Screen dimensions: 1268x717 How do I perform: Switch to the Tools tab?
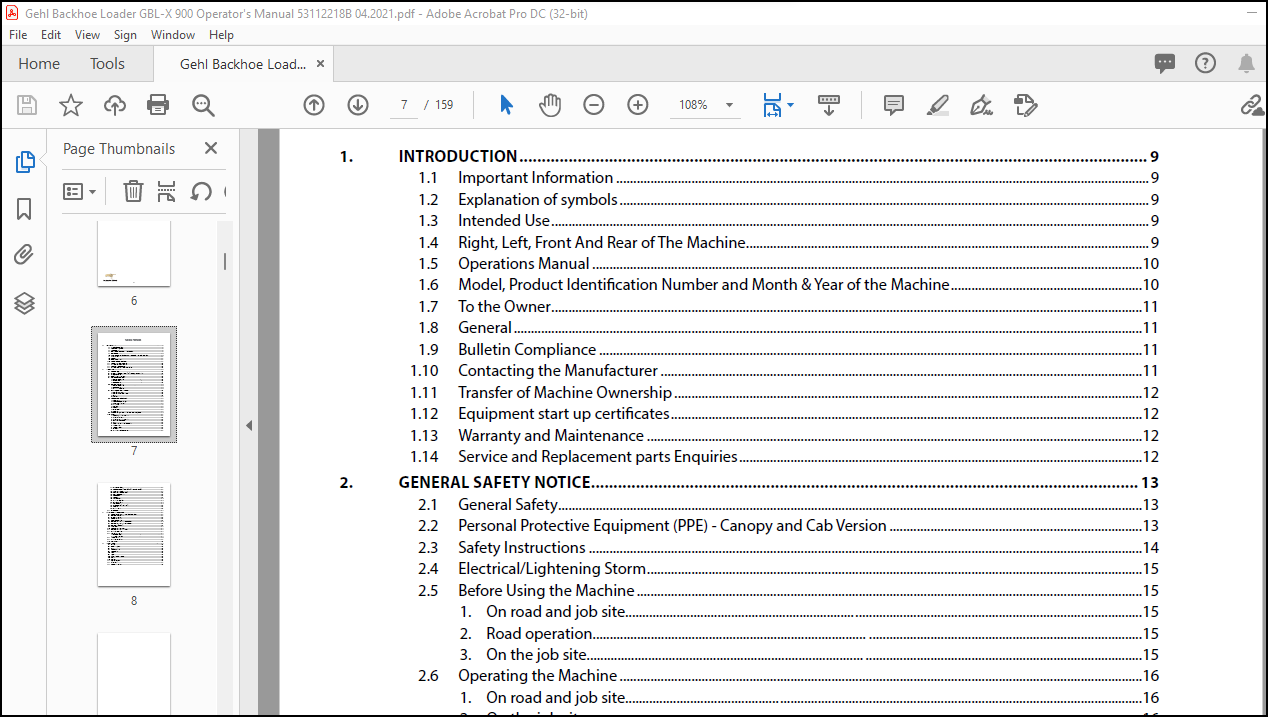coord(108,64)
